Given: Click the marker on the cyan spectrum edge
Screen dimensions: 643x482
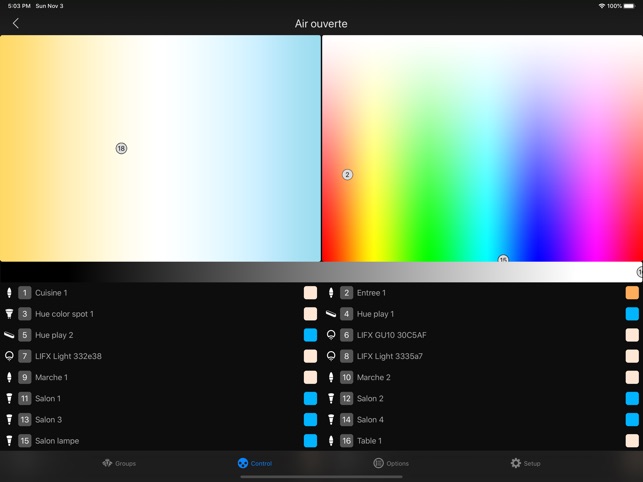Looking at the screenshot, I should point(503,258).
